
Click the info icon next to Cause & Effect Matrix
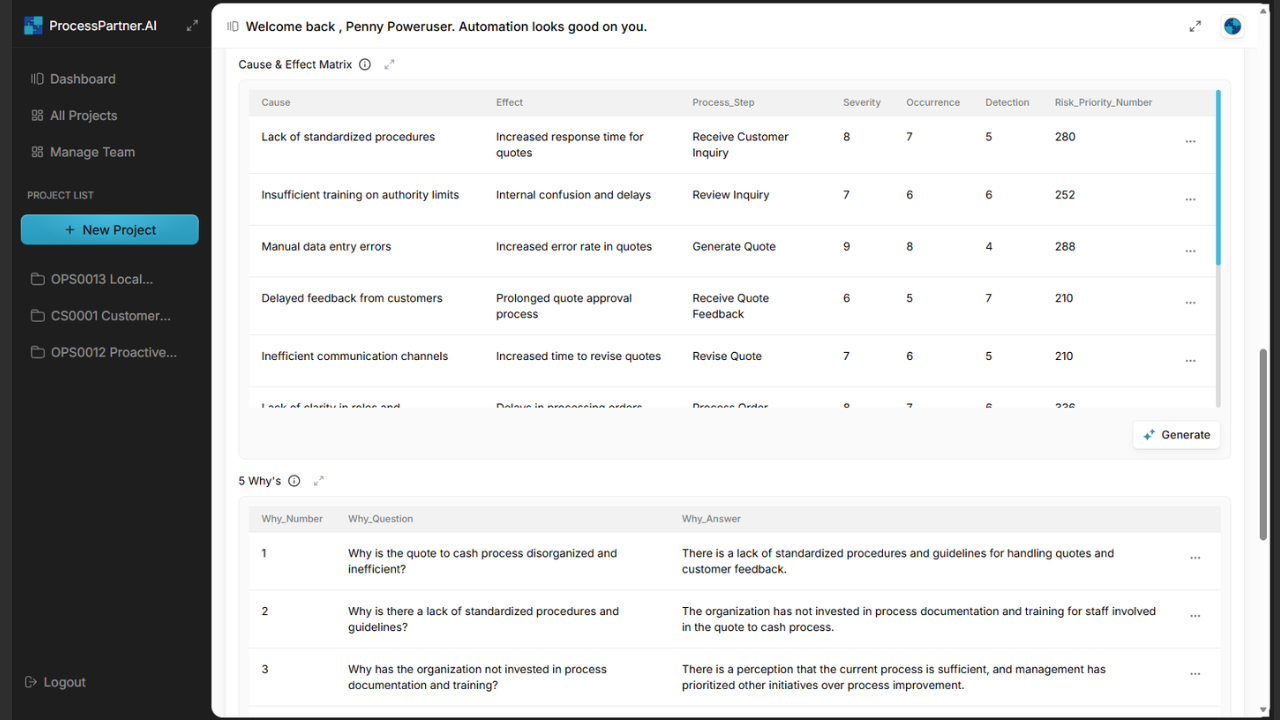point(365,65)
